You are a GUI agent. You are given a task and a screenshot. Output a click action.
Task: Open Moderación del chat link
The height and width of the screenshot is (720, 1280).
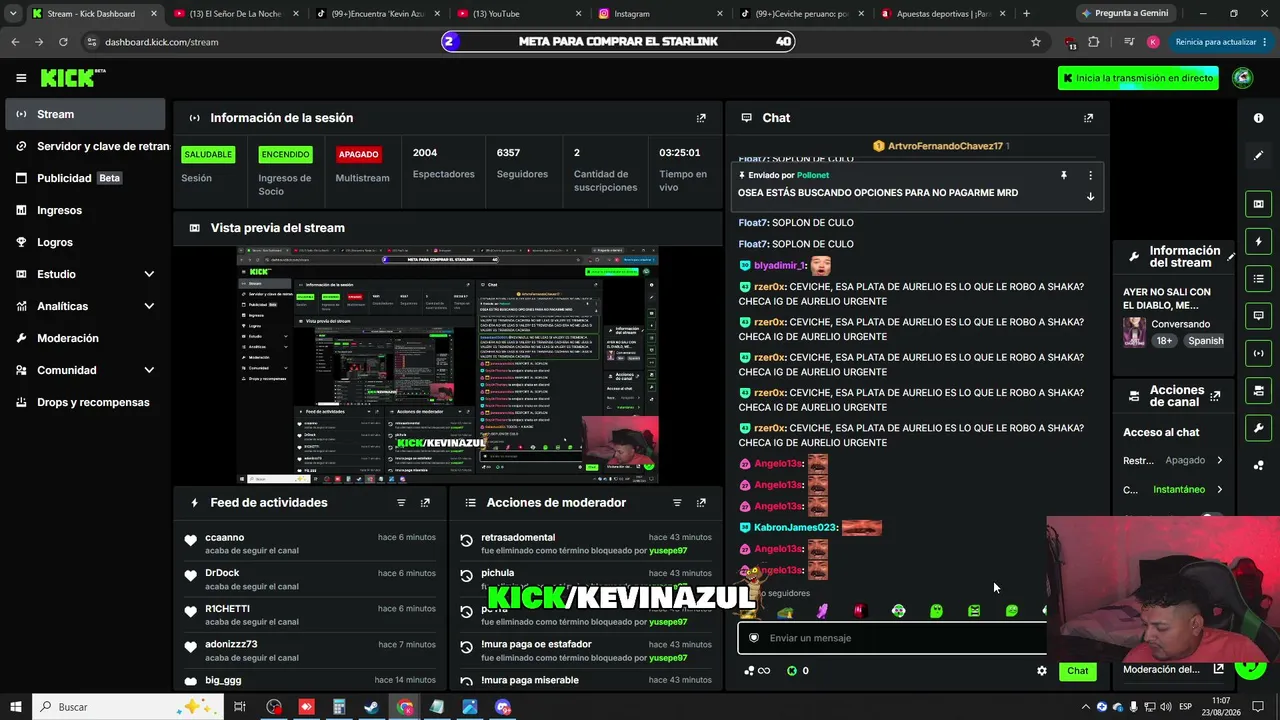1173,669
